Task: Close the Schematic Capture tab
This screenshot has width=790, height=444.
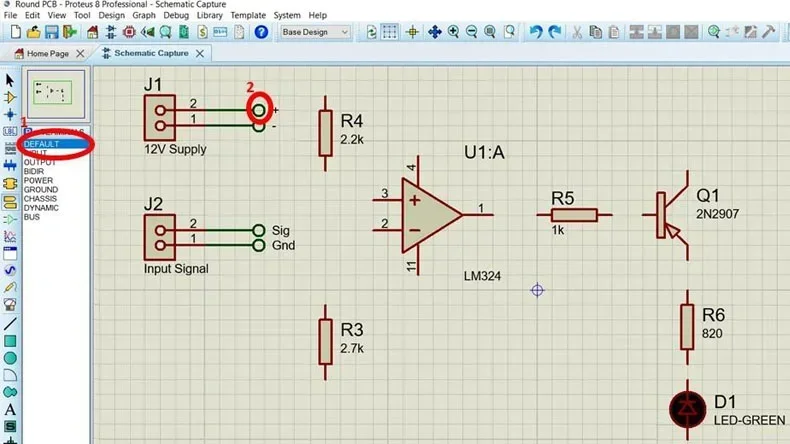Action: (200, 53)
